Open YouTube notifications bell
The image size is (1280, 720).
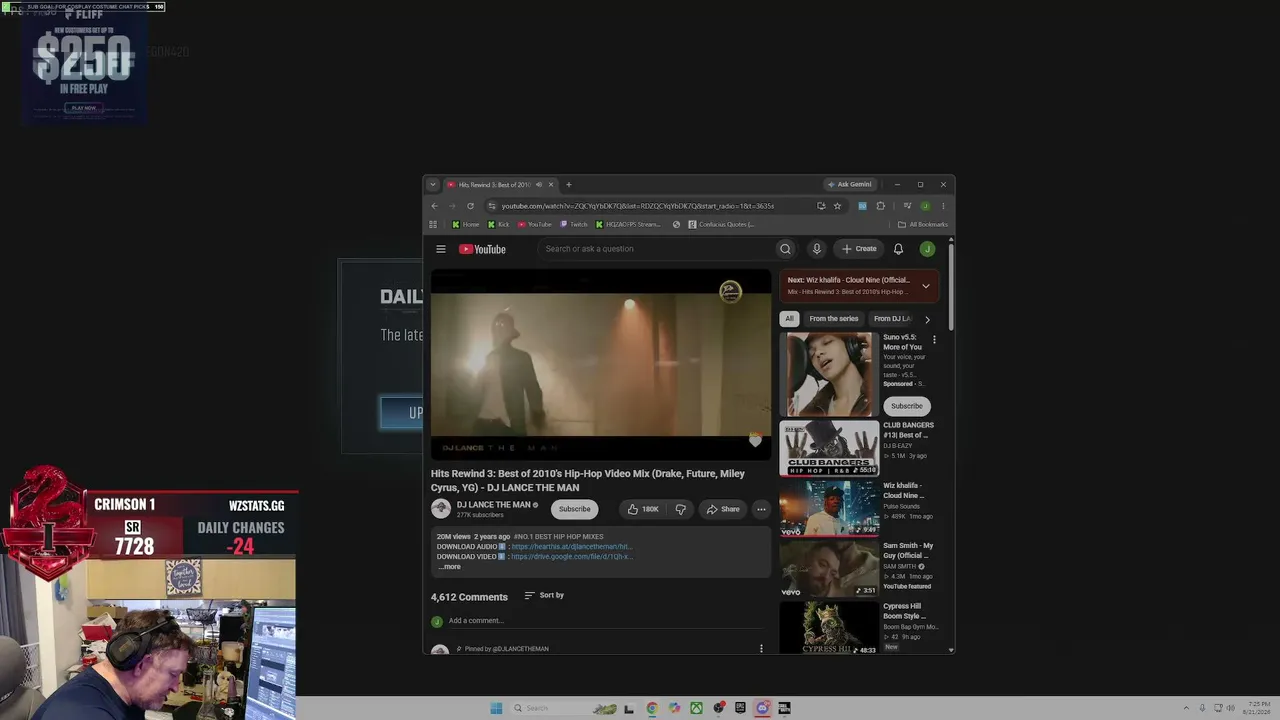coord(898,249)
